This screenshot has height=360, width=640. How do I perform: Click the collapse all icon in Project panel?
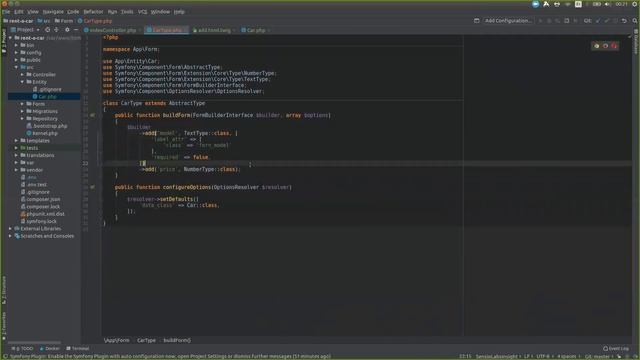point(56,30)
